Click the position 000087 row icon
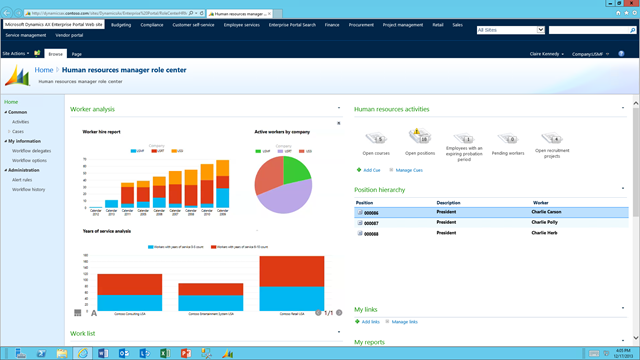The height and width of the screenshot is (360, 640). 360,223
